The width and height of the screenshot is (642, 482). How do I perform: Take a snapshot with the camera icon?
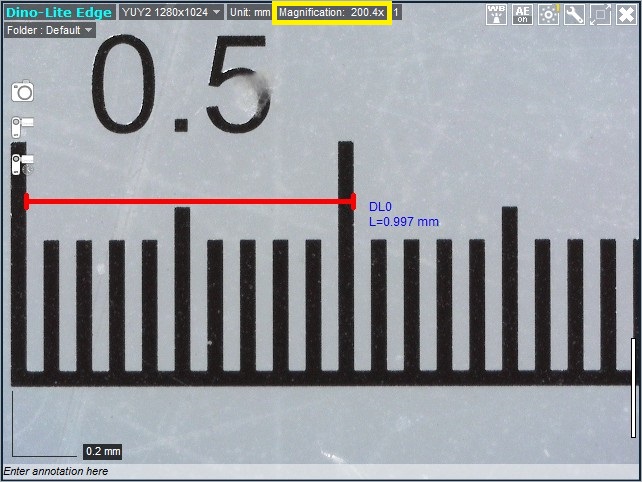coord(22,92)
